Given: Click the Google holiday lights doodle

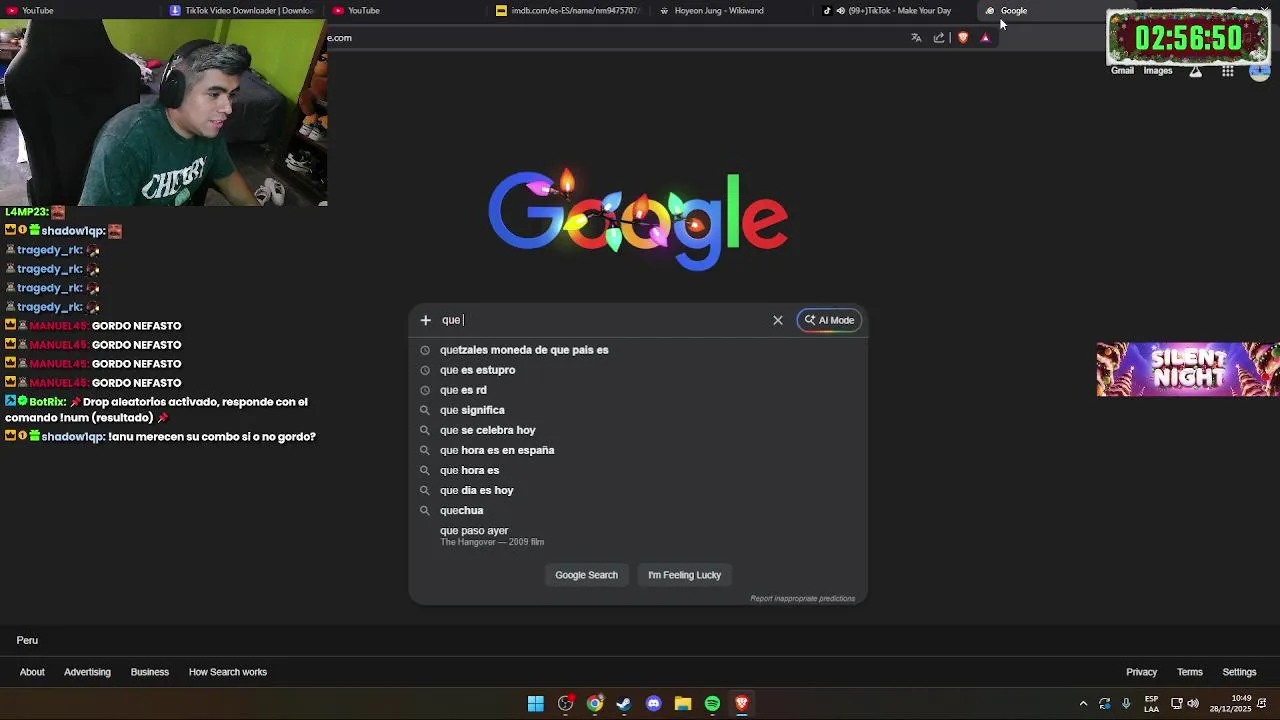Looking at the screenshot, I should (x=638, y=220).
